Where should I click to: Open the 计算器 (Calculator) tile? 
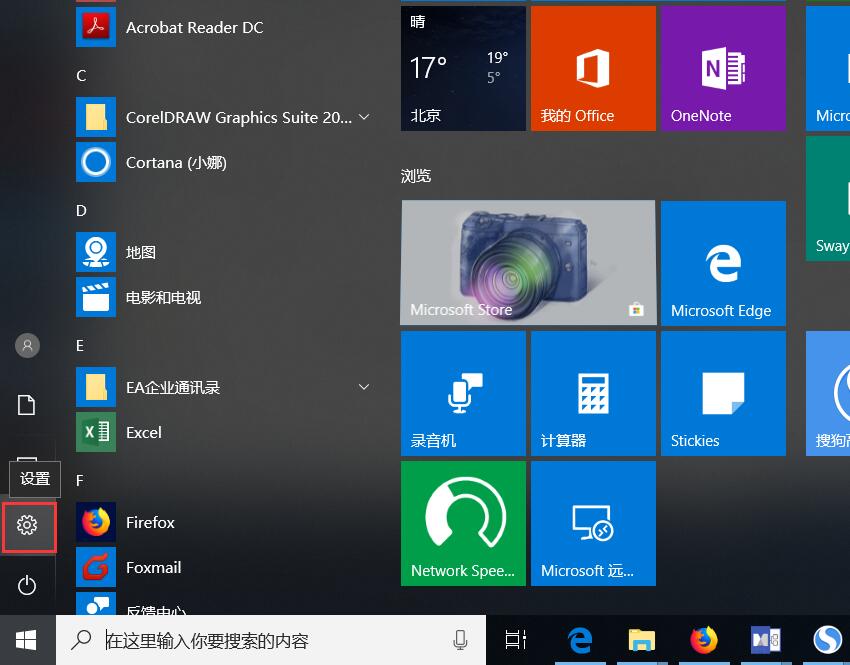[593, 393]
